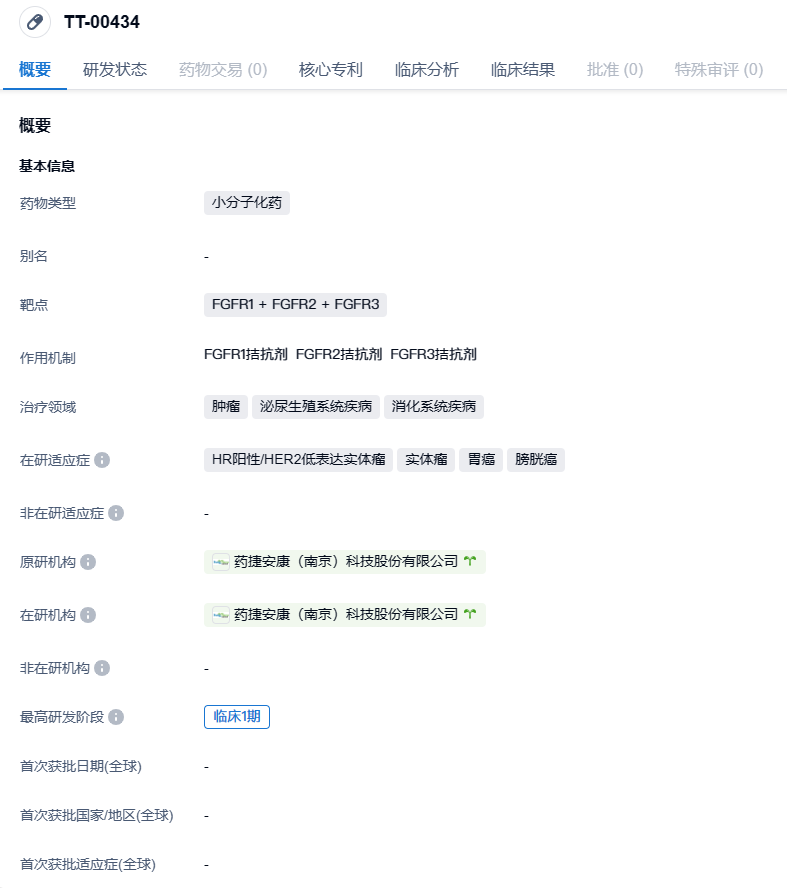Click info icon beside 在研机构 label
Screen dimensions: 787x888
[x=88, y=615]
